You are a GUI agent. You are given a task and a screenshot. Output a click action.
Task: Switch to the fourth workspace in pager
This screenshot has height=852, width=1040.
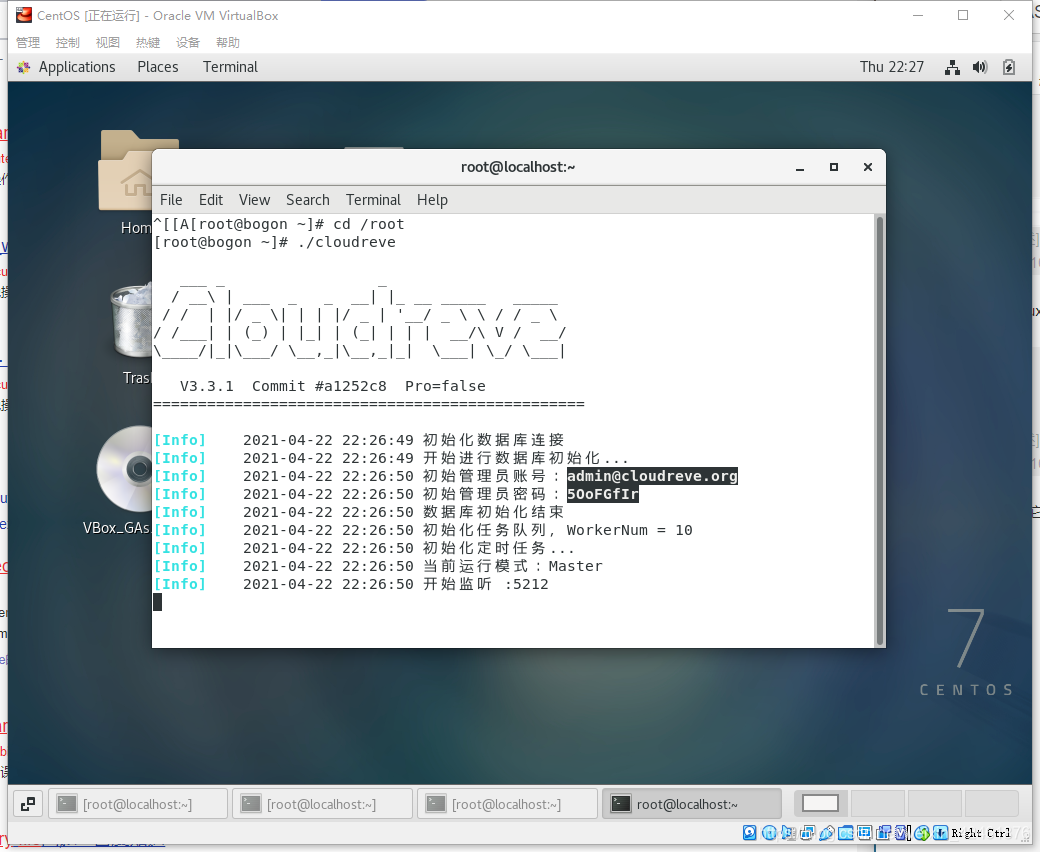coord(992,804)
